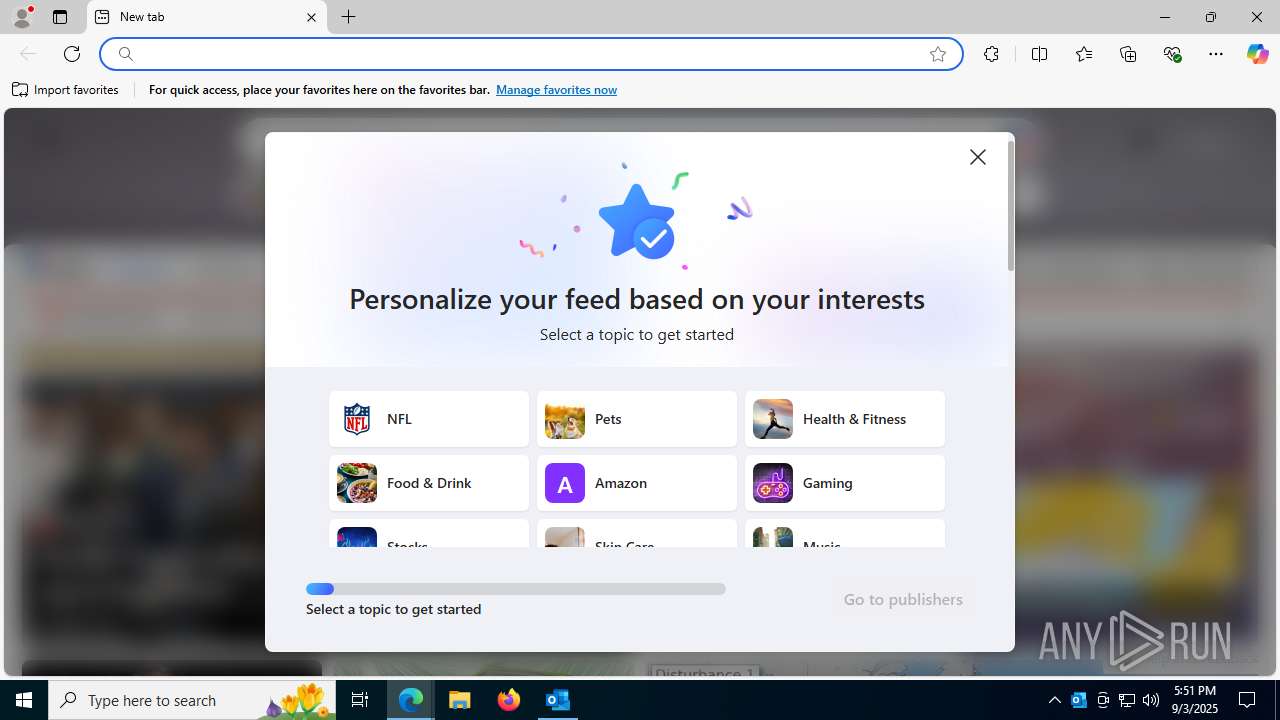The image size is (1280, 720).
Task: Select the Stocks topic
Action: coord(429,534)
